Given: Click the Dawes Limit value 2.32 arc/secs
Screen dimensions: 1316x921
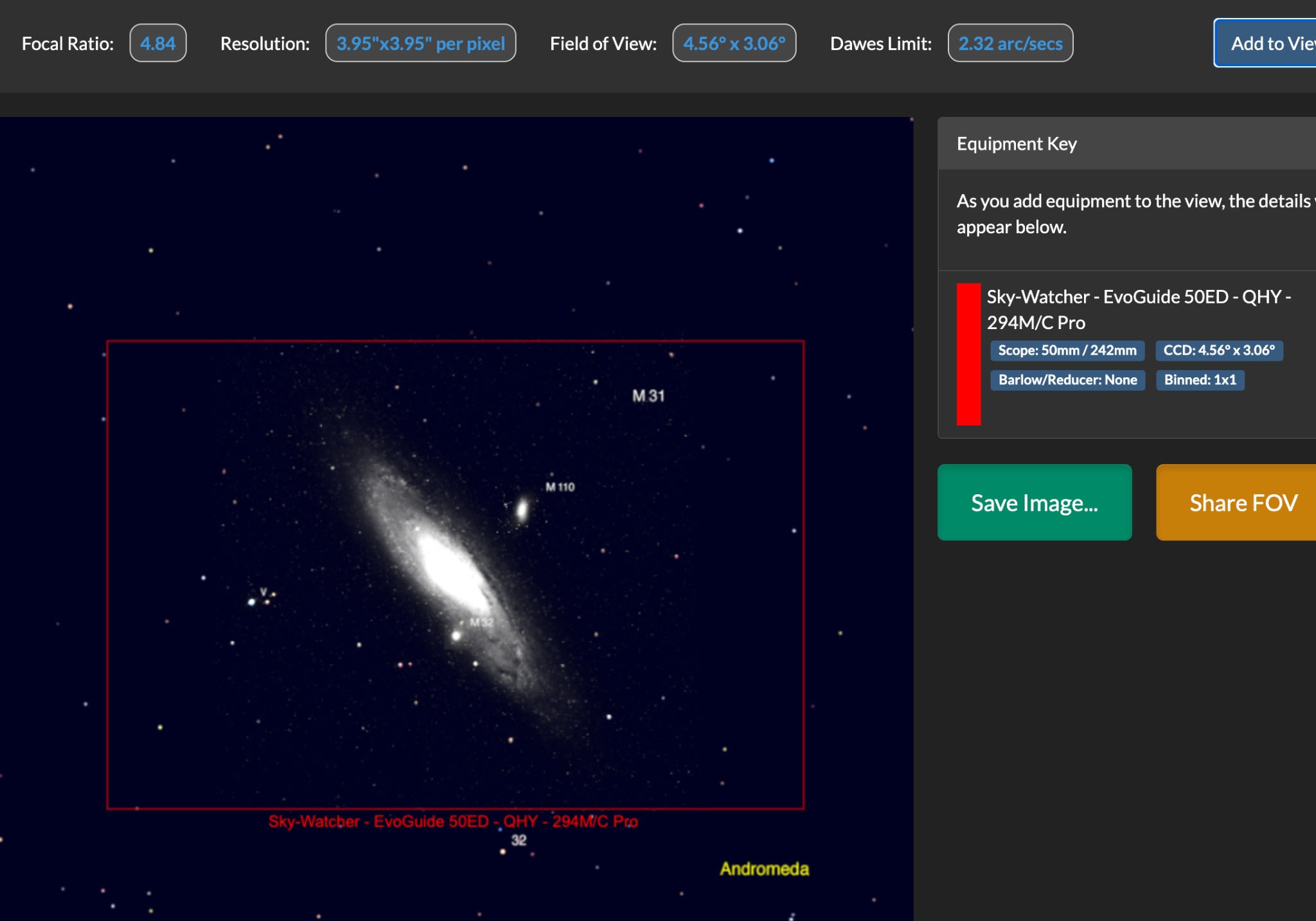Looking at the screenshot, I should (x=1011, y=43).
